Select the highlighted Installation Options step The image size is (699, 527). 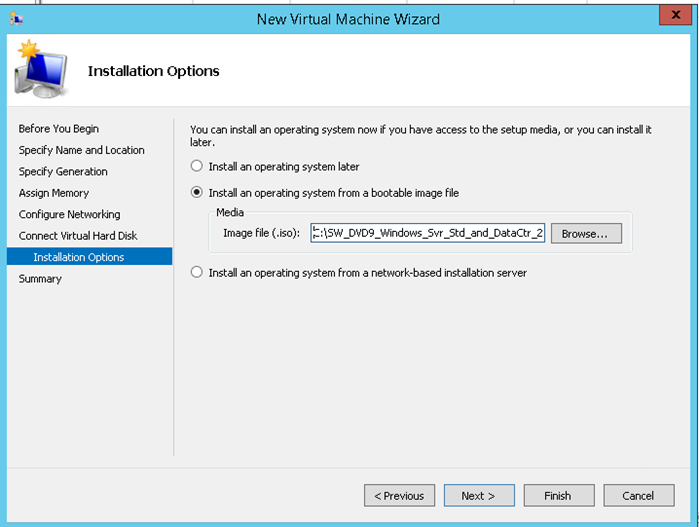[x=90, y=257]
